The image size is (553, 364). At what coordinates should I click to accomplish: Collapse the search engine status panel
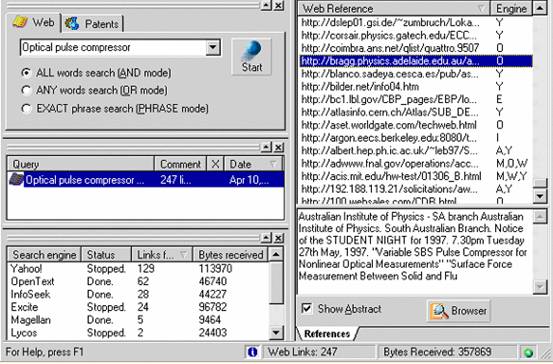pyautogui.click(x=266, y=238)
